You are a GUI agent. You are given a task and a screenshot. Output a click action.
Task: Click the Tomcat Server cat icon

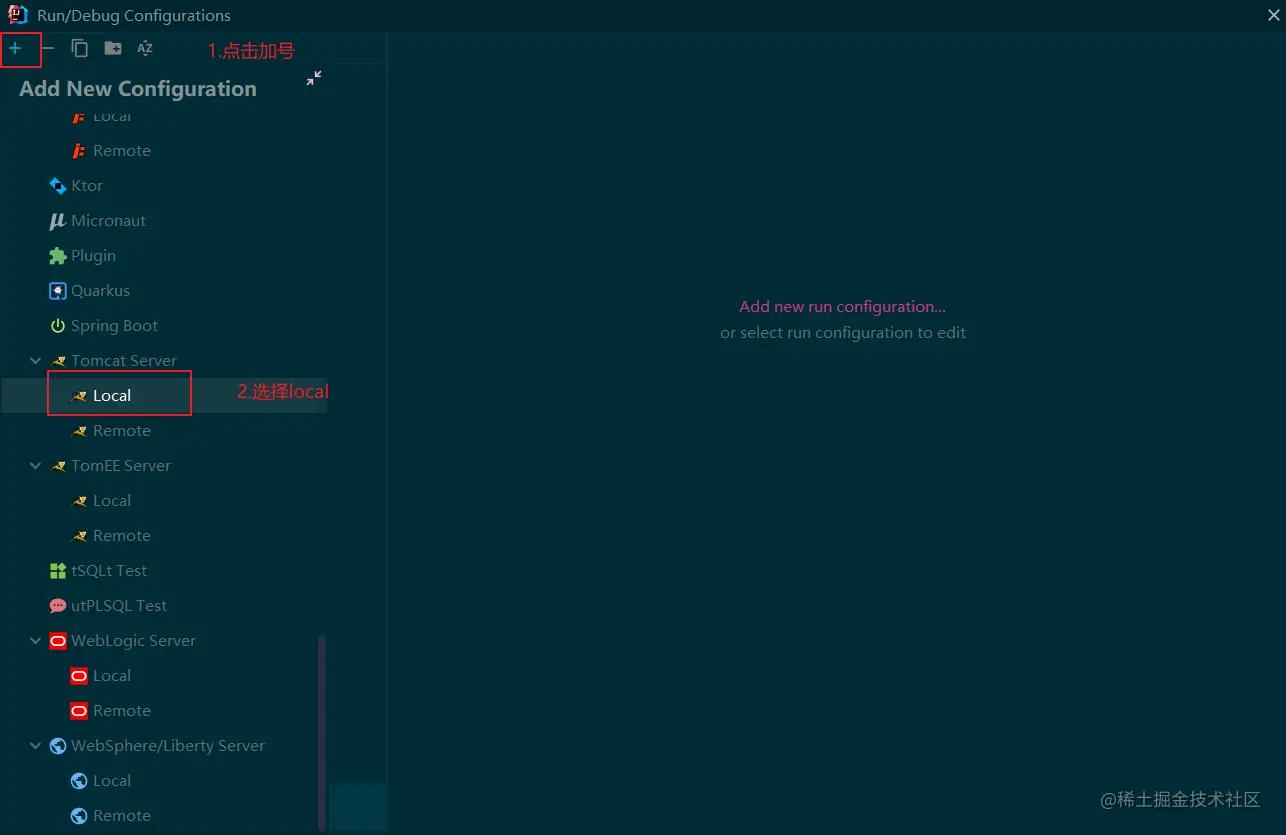point(58,361)
